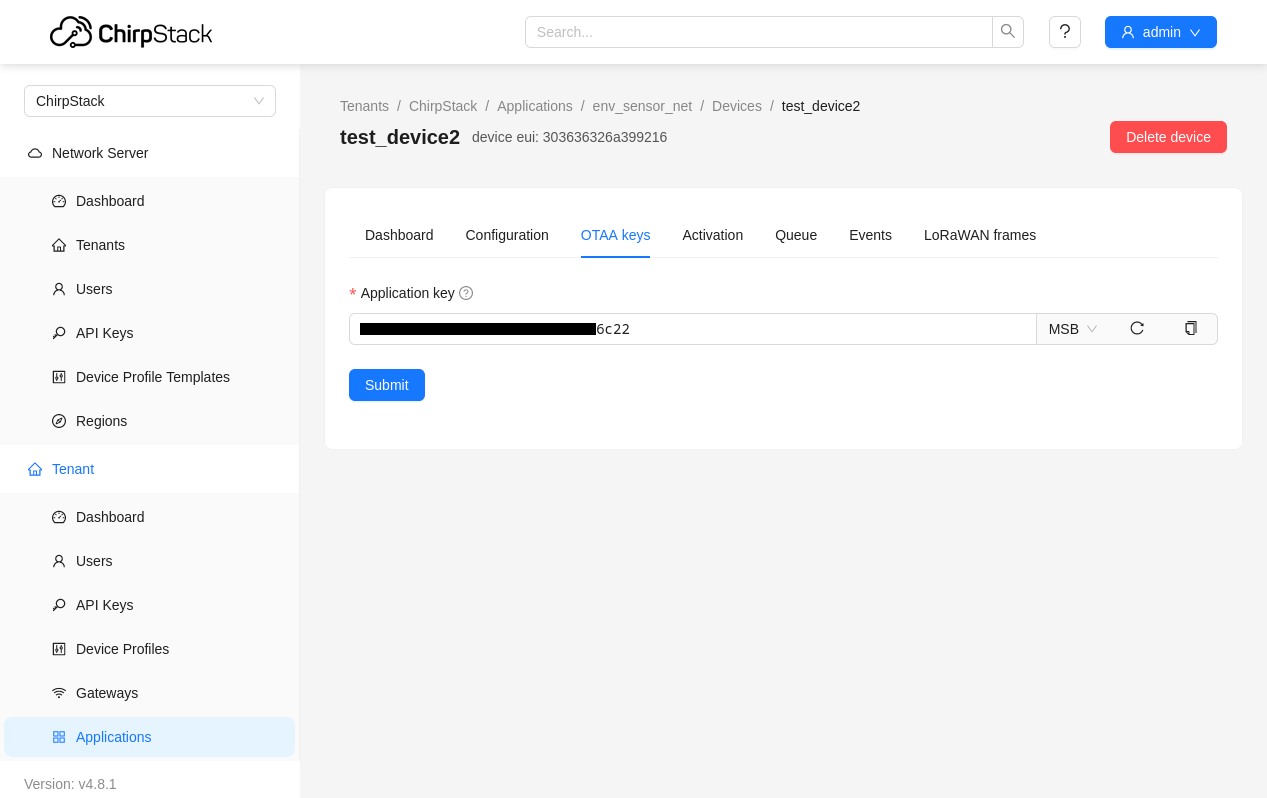This screenshot has width=1267, height=798.
Task: Go to Devices breadcrumb link
Action: point(737,106)
